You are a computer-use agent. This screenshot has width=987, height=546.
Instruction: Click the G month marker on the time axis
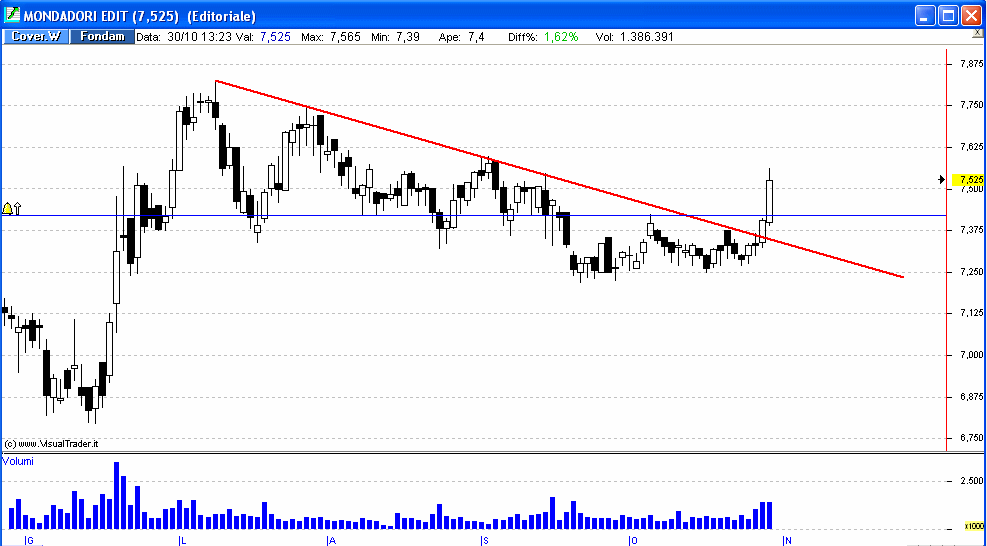pyautogui.click(x=28, y=540)
